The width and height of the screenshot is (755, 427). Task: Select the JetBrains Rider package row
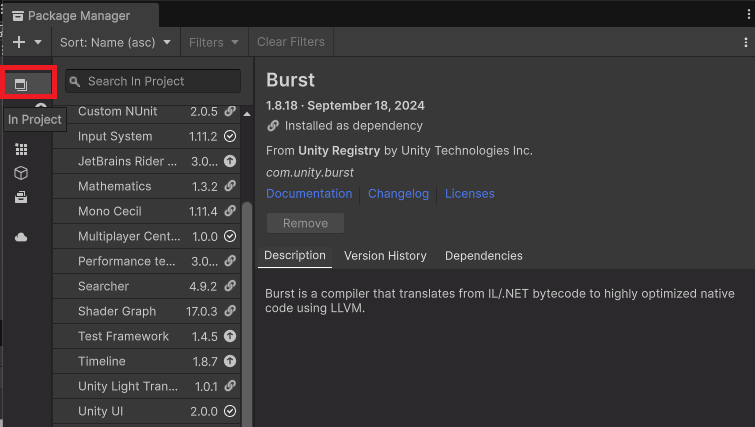click(x=146, y=161)
